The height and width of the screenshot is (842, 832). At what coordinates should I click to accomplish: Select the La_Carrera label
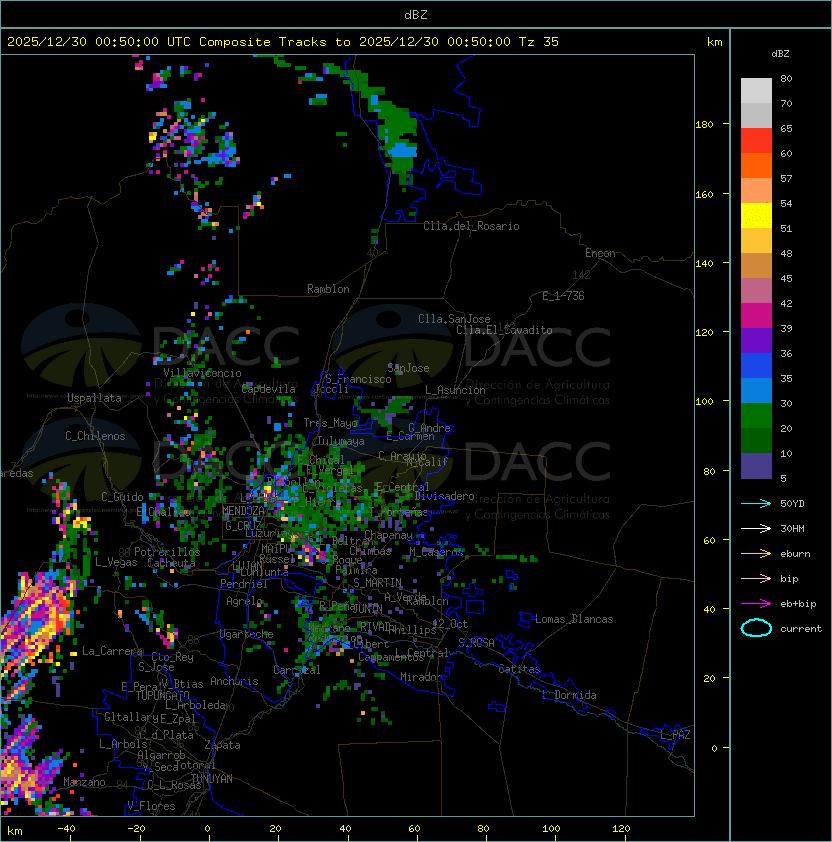click(x=112, y=651)
